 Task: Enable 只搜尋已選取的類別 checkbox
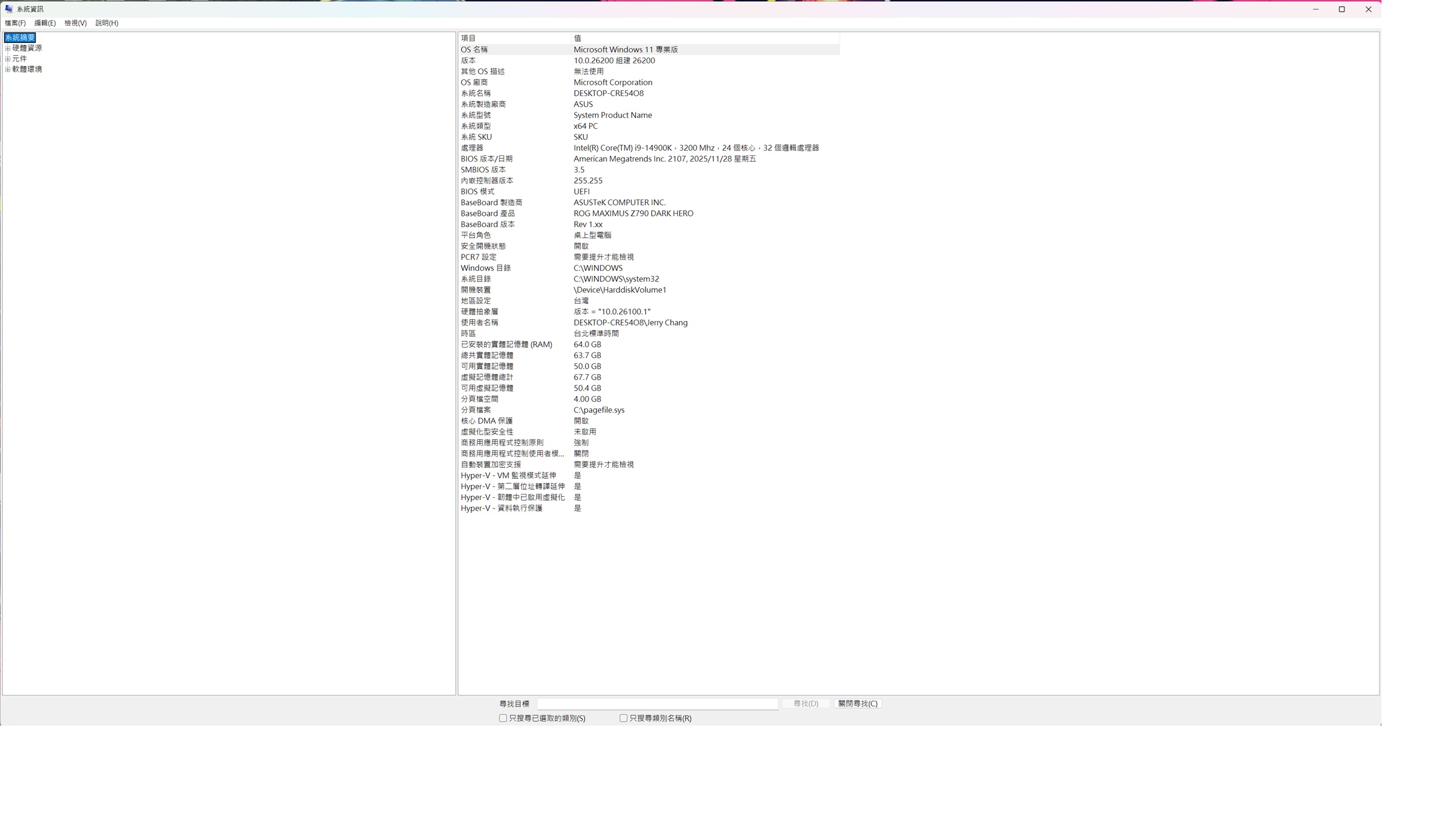click(x=503, y=718)
